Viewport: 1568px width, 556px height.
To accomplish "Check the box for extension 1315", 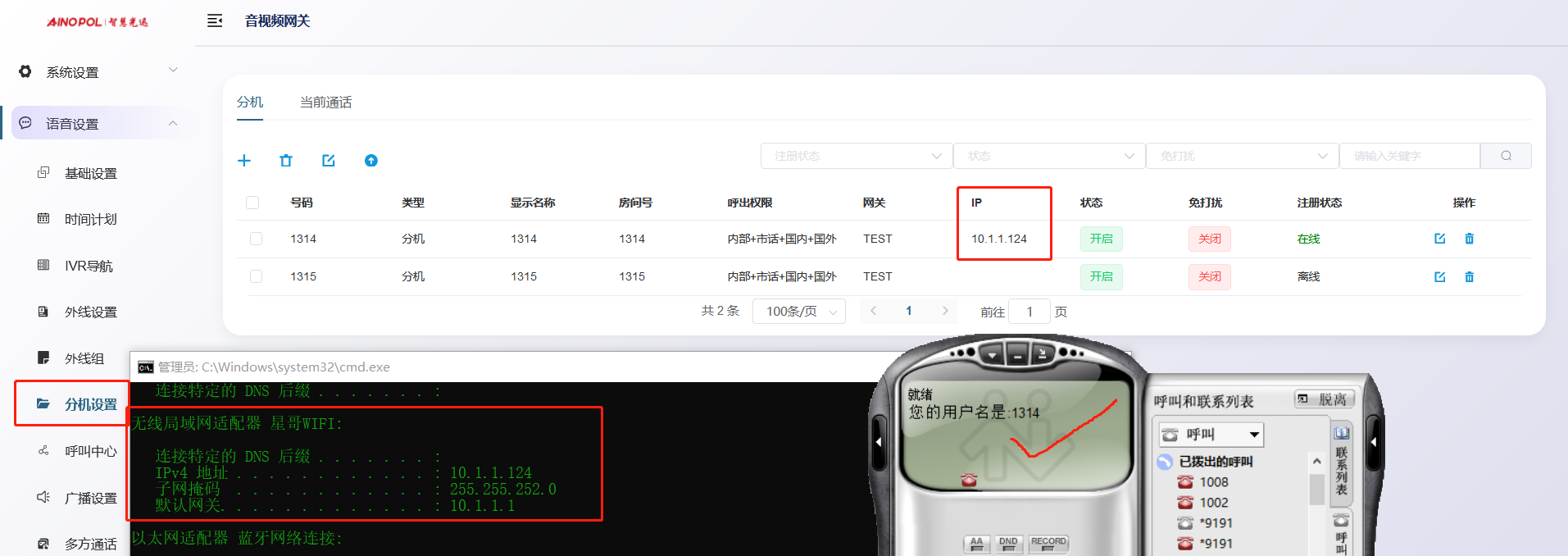I will tap(256, 277).
